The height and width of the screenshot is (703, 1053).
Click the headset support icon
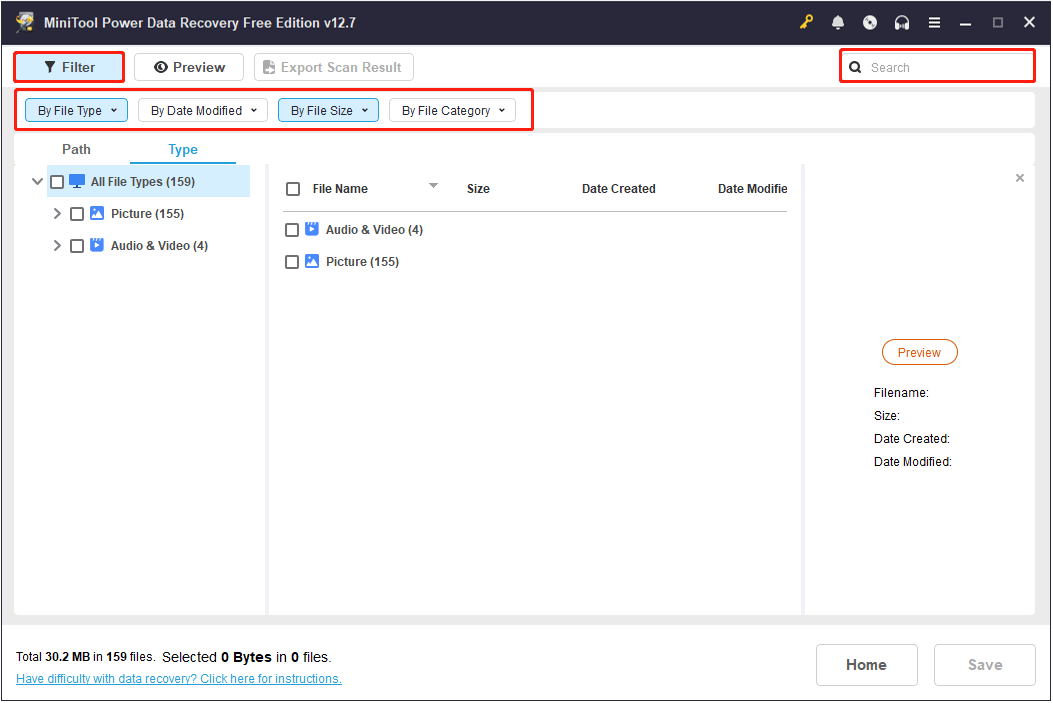901,21
